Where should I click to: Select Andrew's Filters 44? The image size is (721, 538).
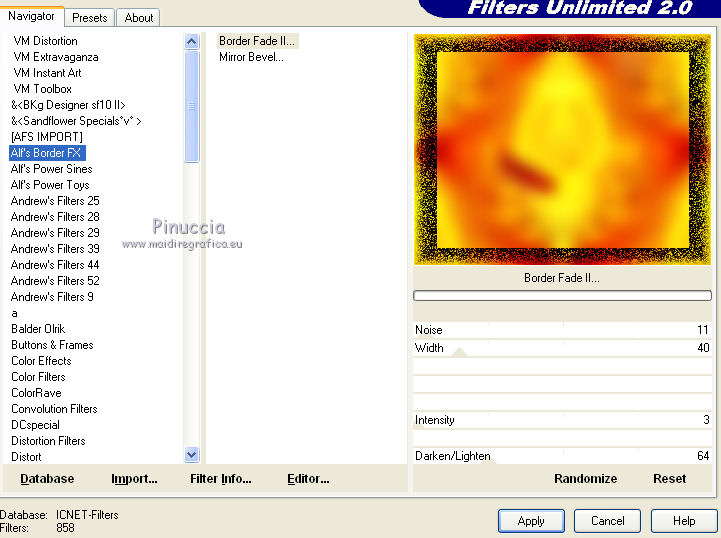tap(55, 265)
